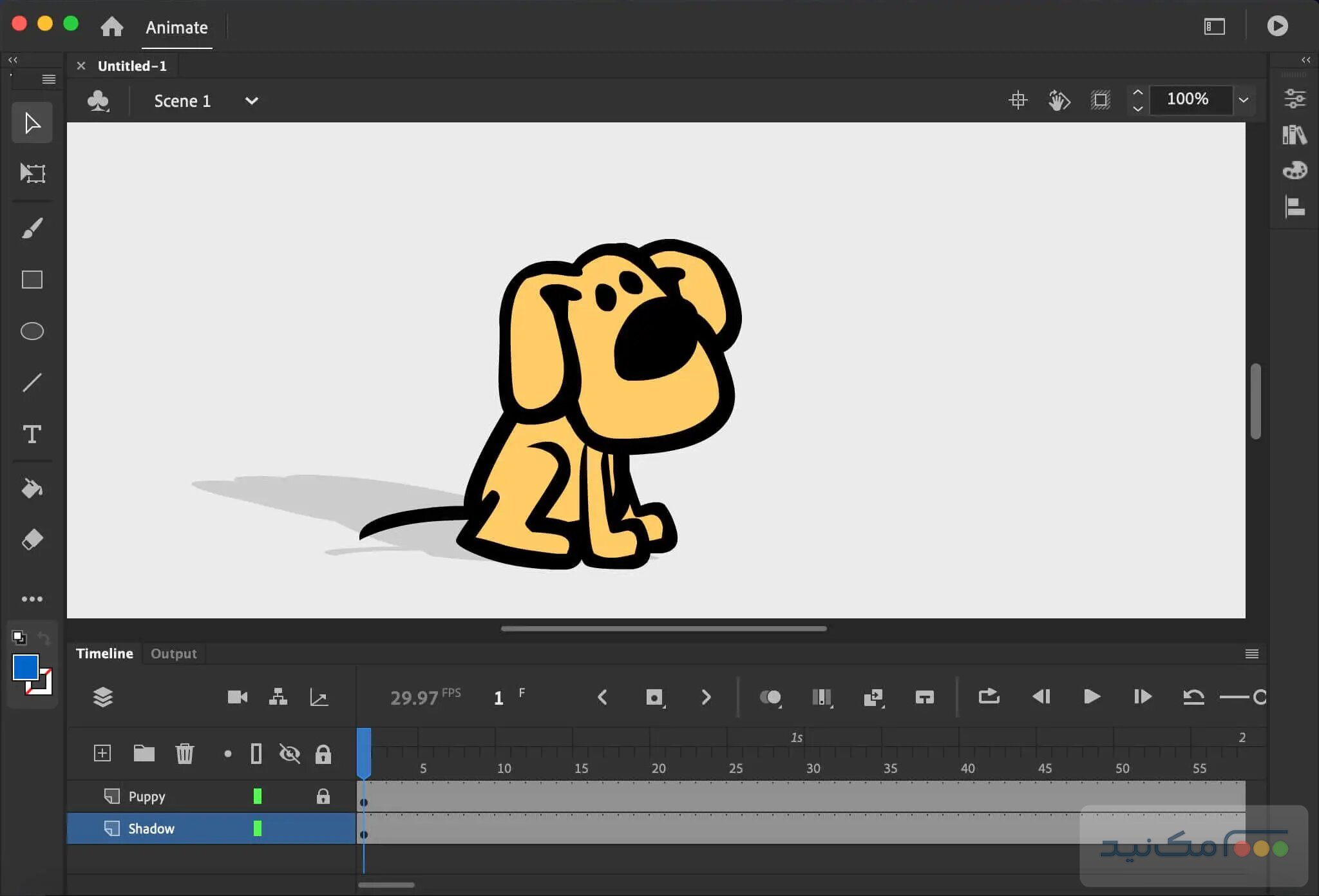Click the Animate menu item
Screen dimensions: 1319x896
177,27
